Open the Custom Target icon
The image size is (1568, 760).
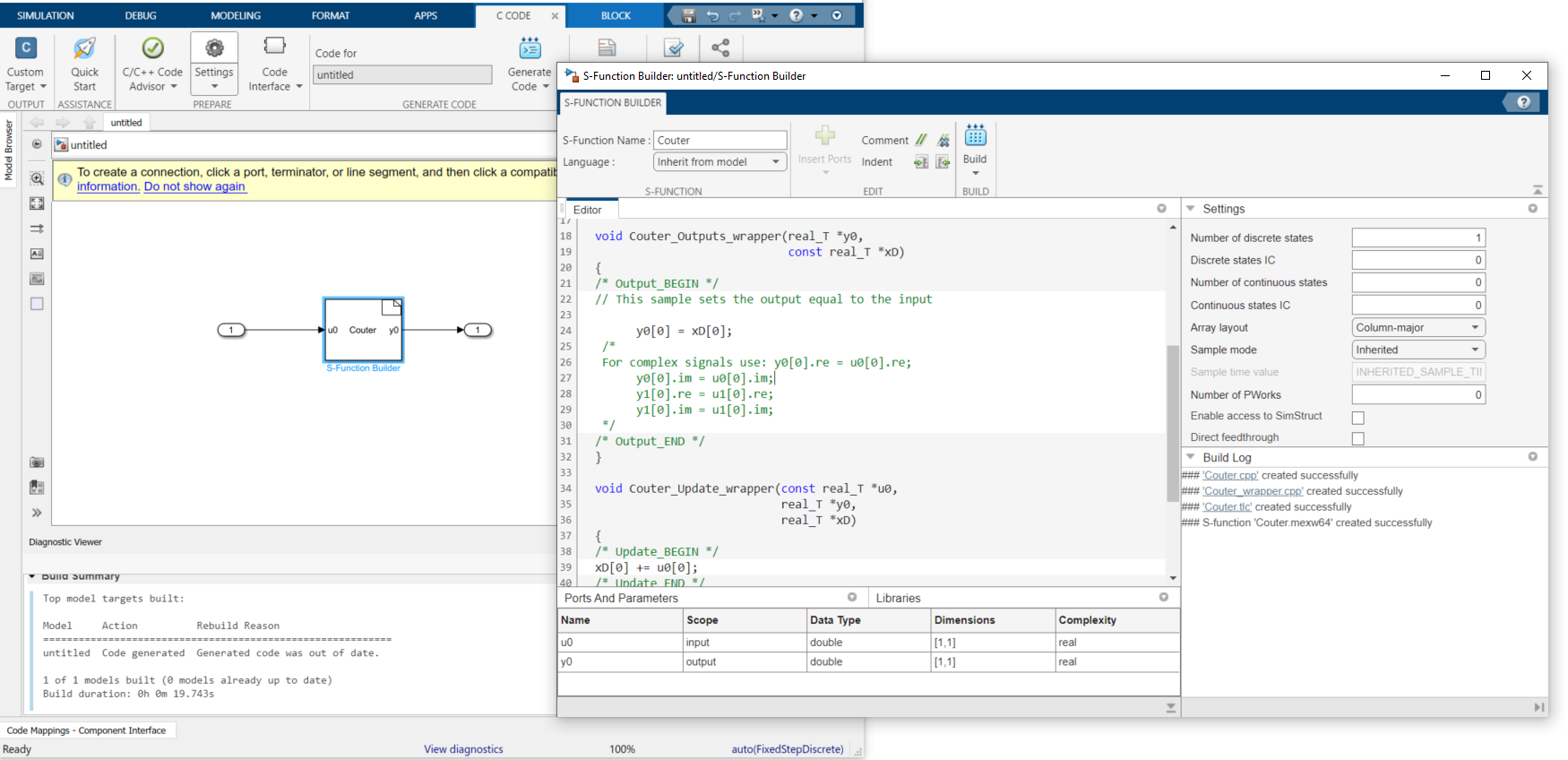[x=26, y=47]
